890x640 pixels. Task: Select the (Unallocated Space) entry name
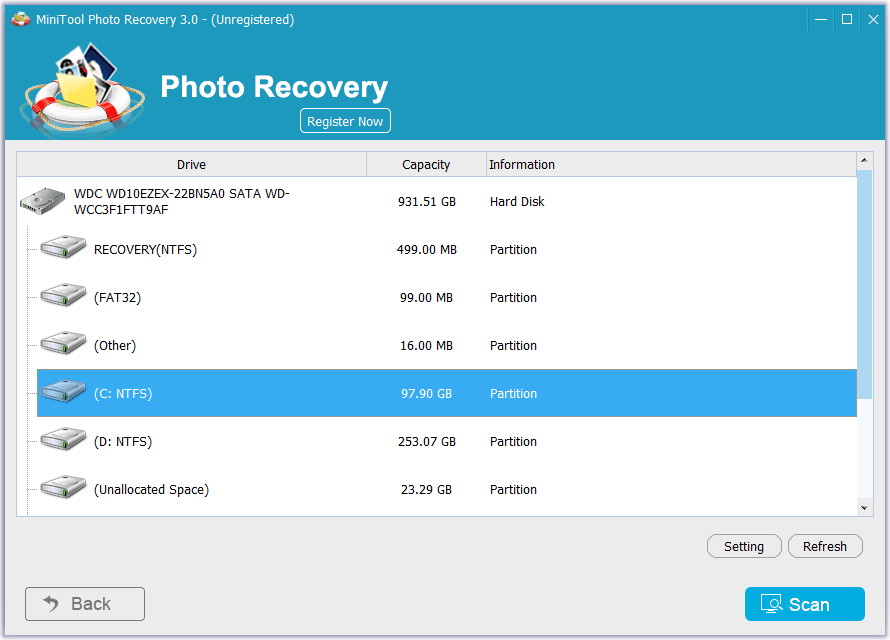[152, 490]
